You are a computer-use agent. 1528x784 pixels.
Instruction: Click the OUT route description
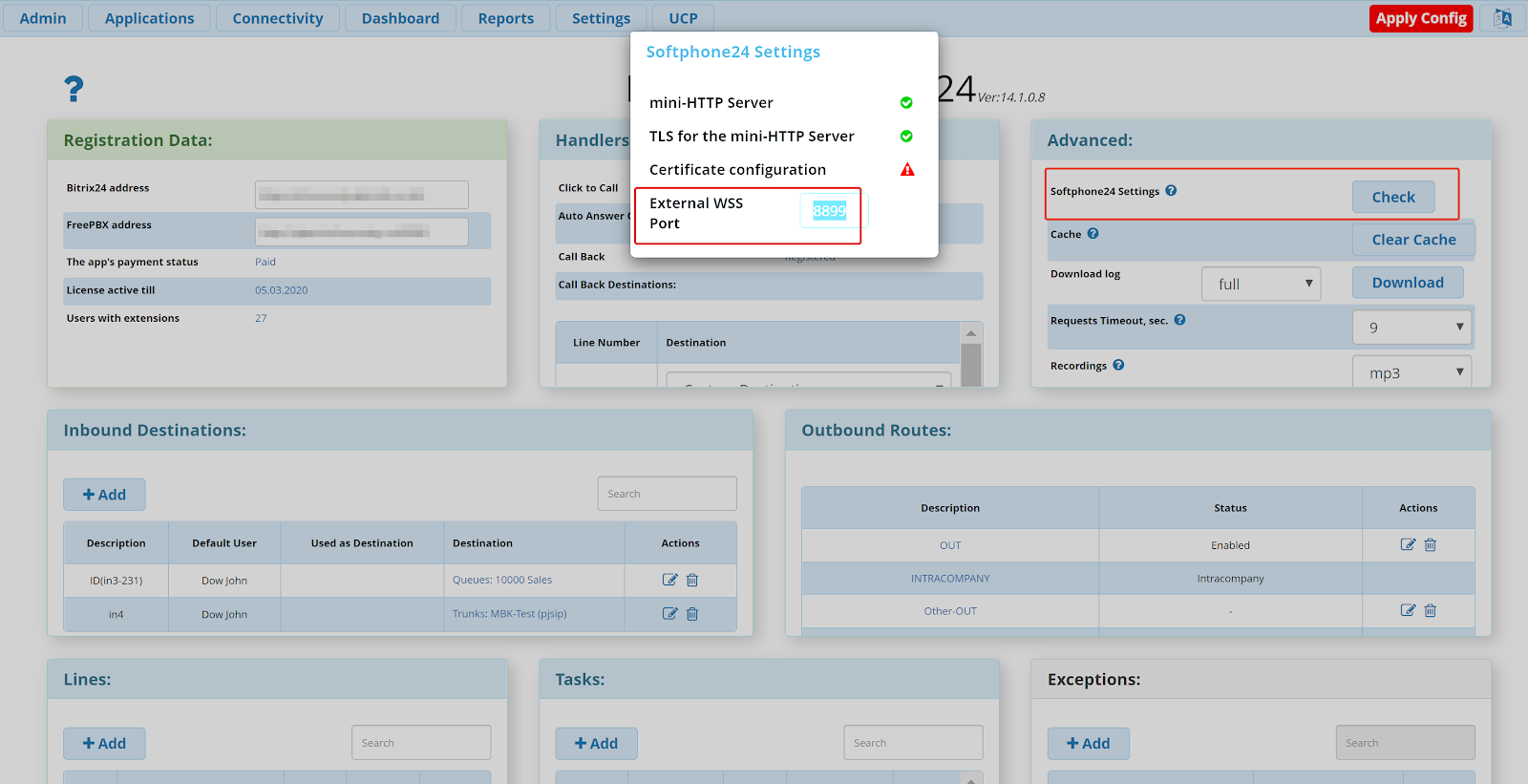coord(950,545)
